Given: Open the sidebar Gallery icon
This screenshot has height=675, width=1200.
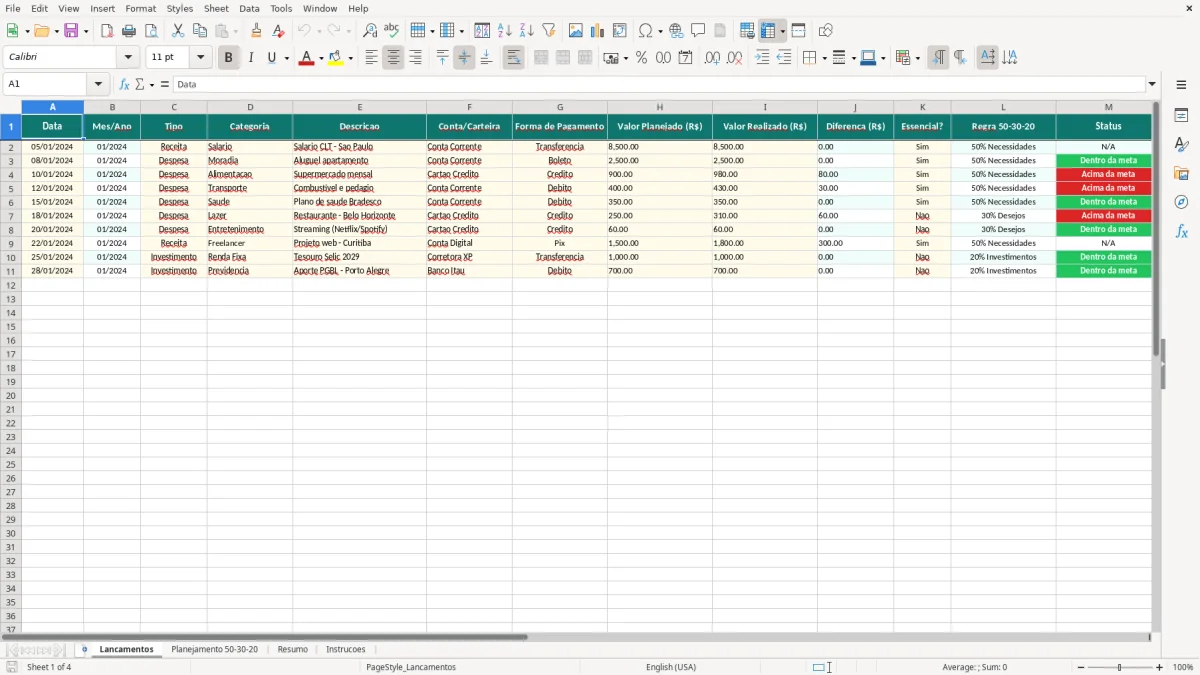Looking at the screenshot, I should [1181, 173].
